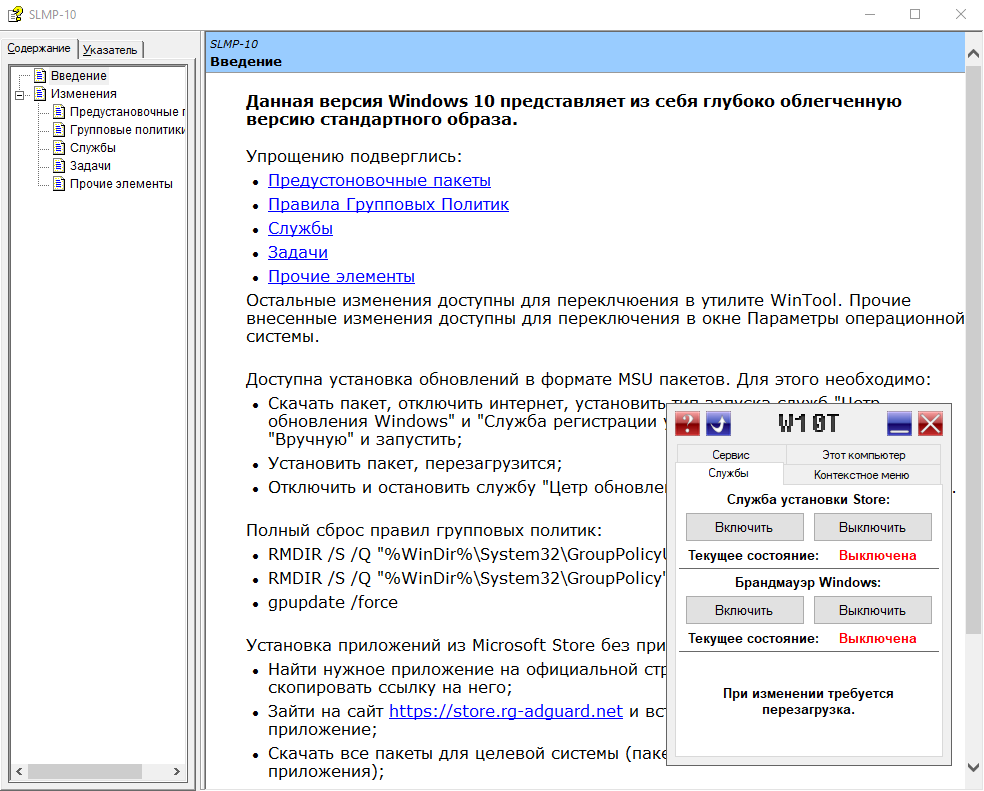This screenshot has height=791, width=984.
Task: Switch to the Содержание tab
Action: (39, 48)
